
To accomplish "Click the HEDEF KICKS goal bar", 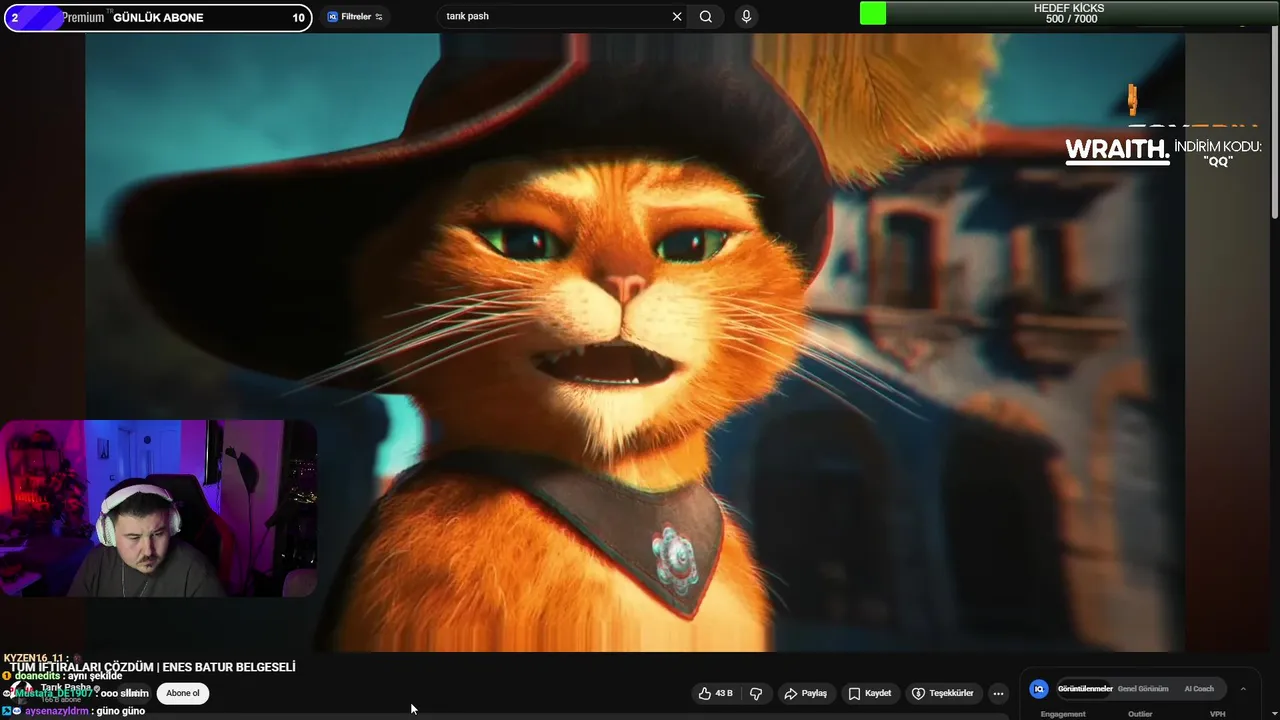I will [1069, 13].
